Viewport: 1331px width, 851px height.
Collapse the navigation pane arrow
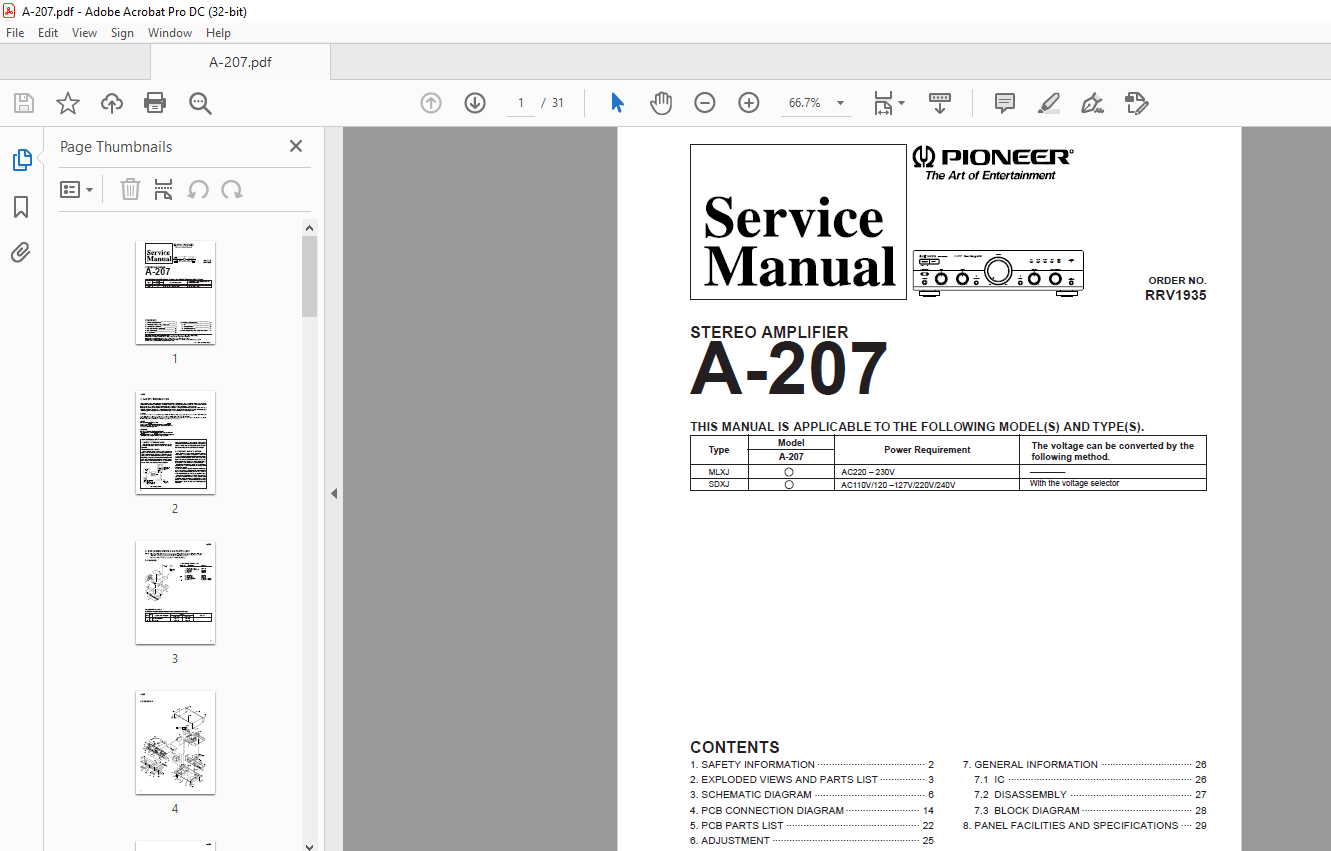334,494
